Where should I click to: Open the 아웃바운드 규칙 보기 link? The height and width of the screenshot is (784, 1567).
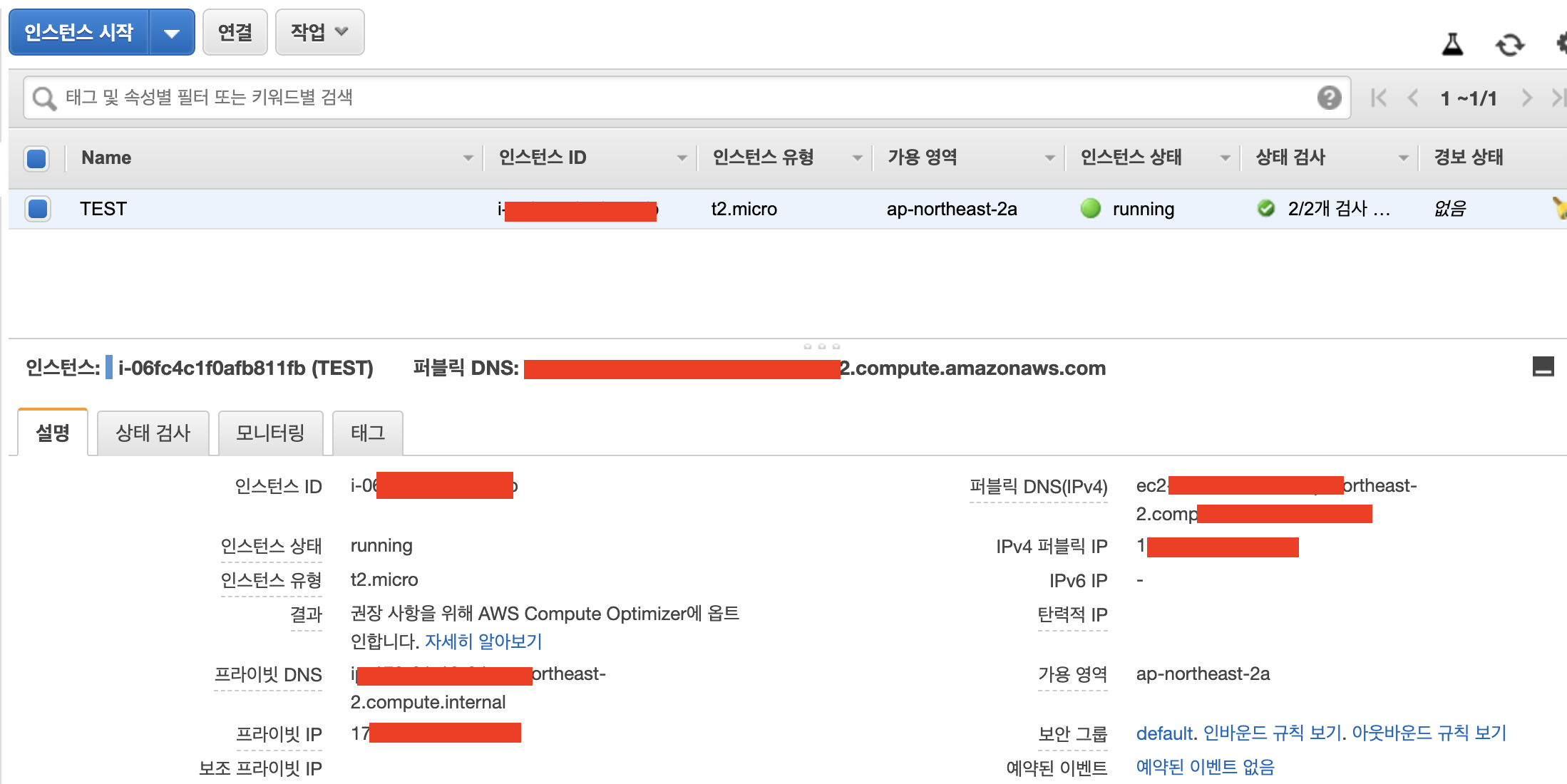pyautogui.click(x=1429, y=733)
